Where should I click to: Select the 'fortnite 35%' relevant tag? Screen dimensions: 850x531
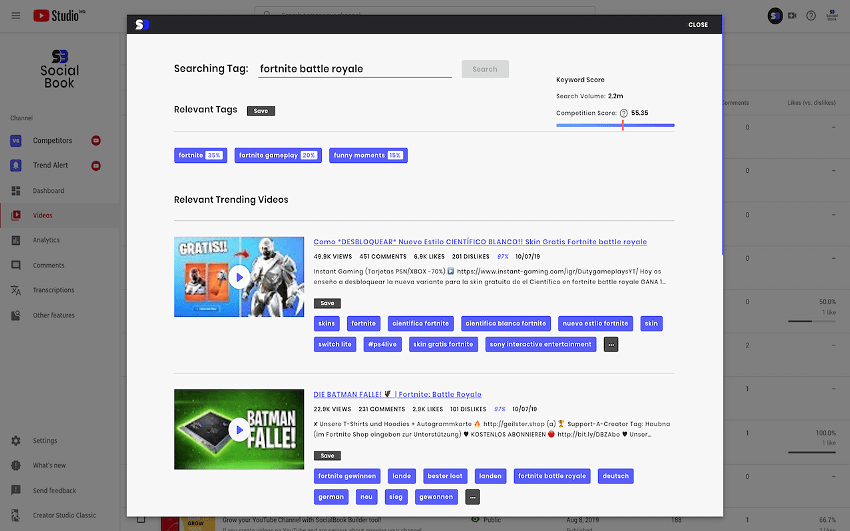[x=200, y=155]
